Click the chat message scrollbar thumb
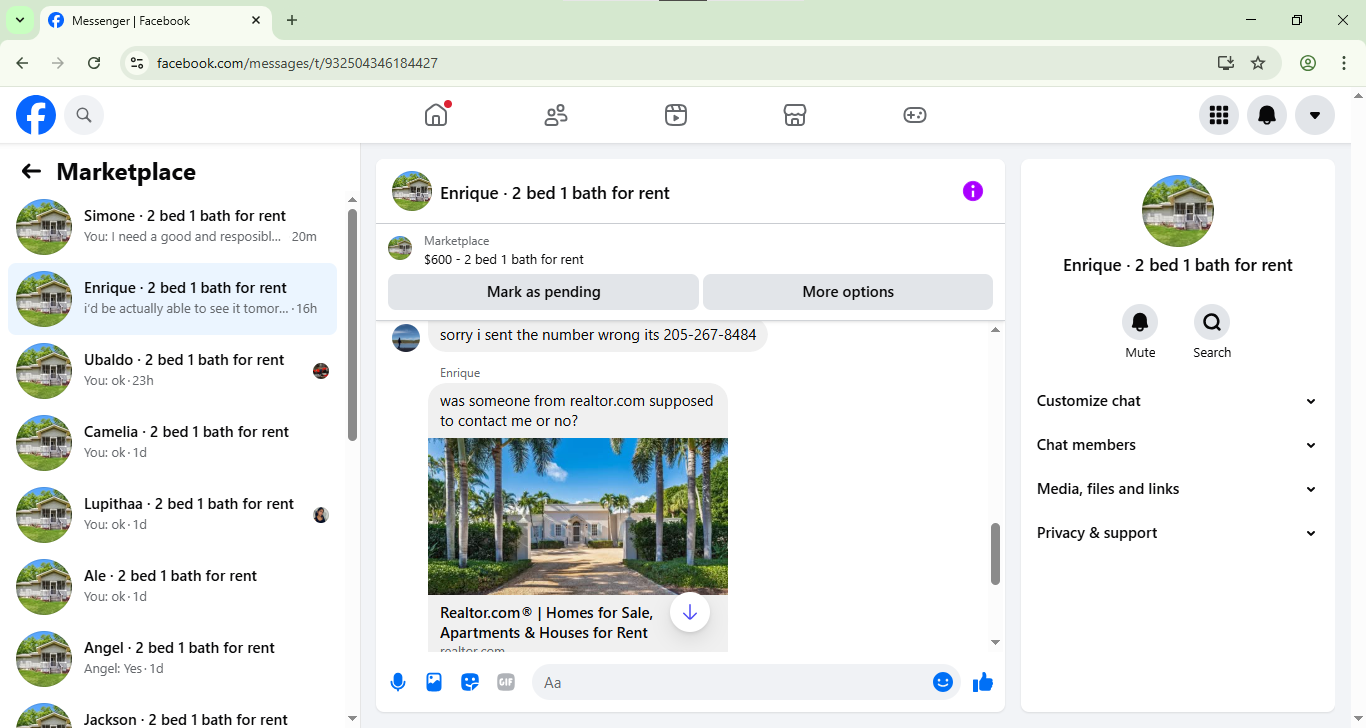Image resolution: width=1366 pixels, height=728 pixels. (x=995, y=554)
